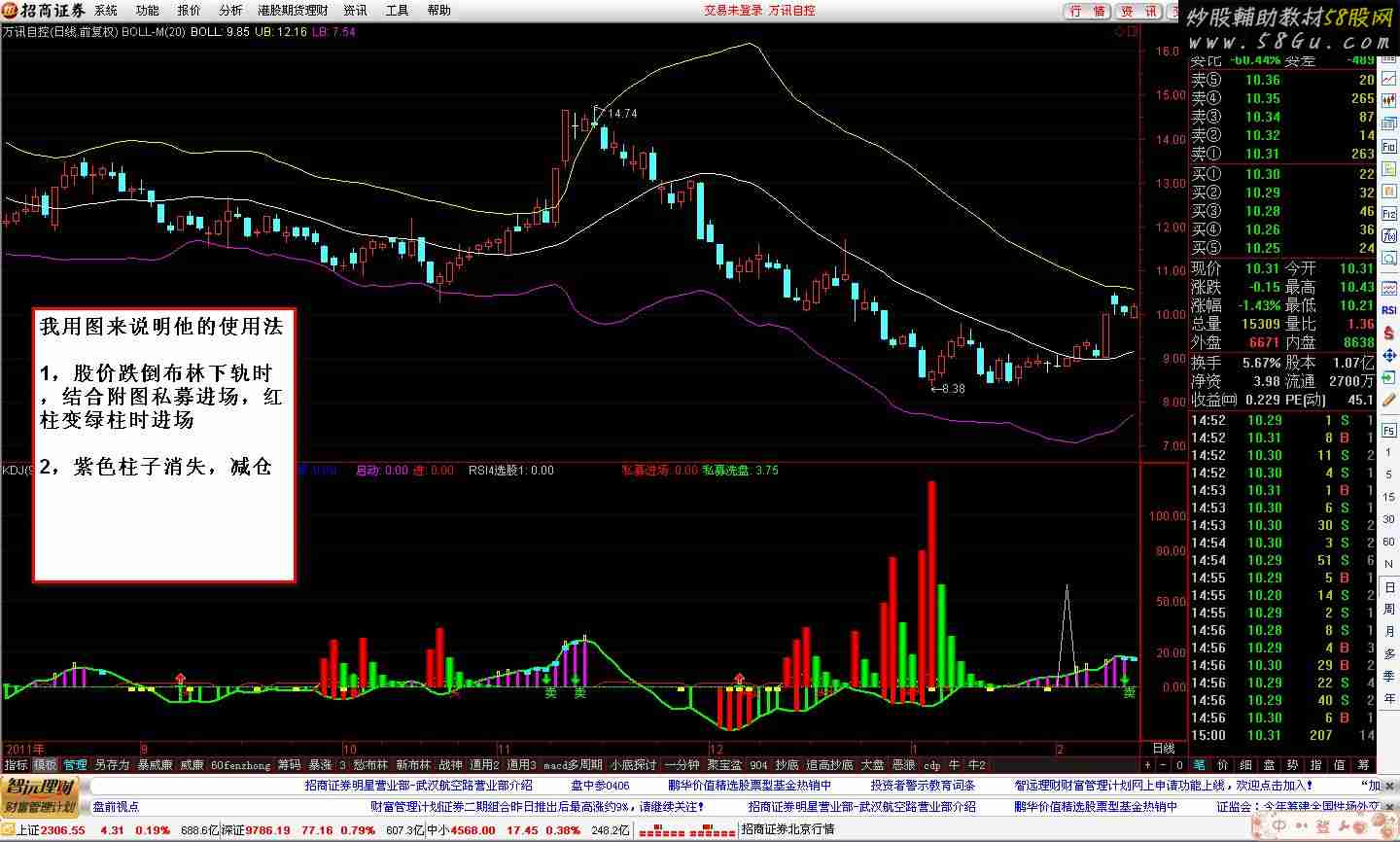Click the Fin financial data sidebar icon
The image size is (1400, 842).
[x=1389, y=146]
